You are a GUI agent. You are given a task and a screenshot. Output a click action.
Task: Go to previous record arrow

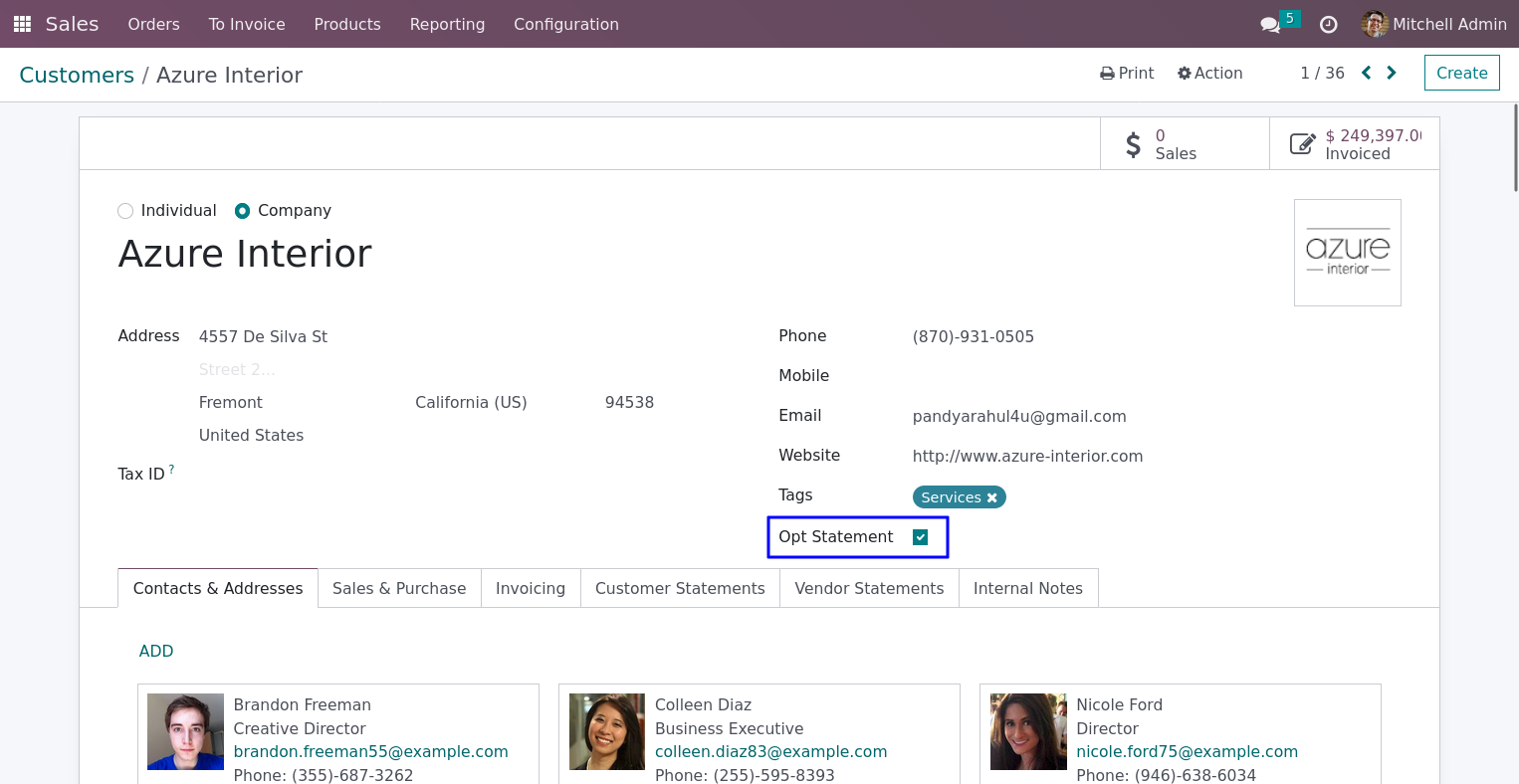pos(1366,73)
